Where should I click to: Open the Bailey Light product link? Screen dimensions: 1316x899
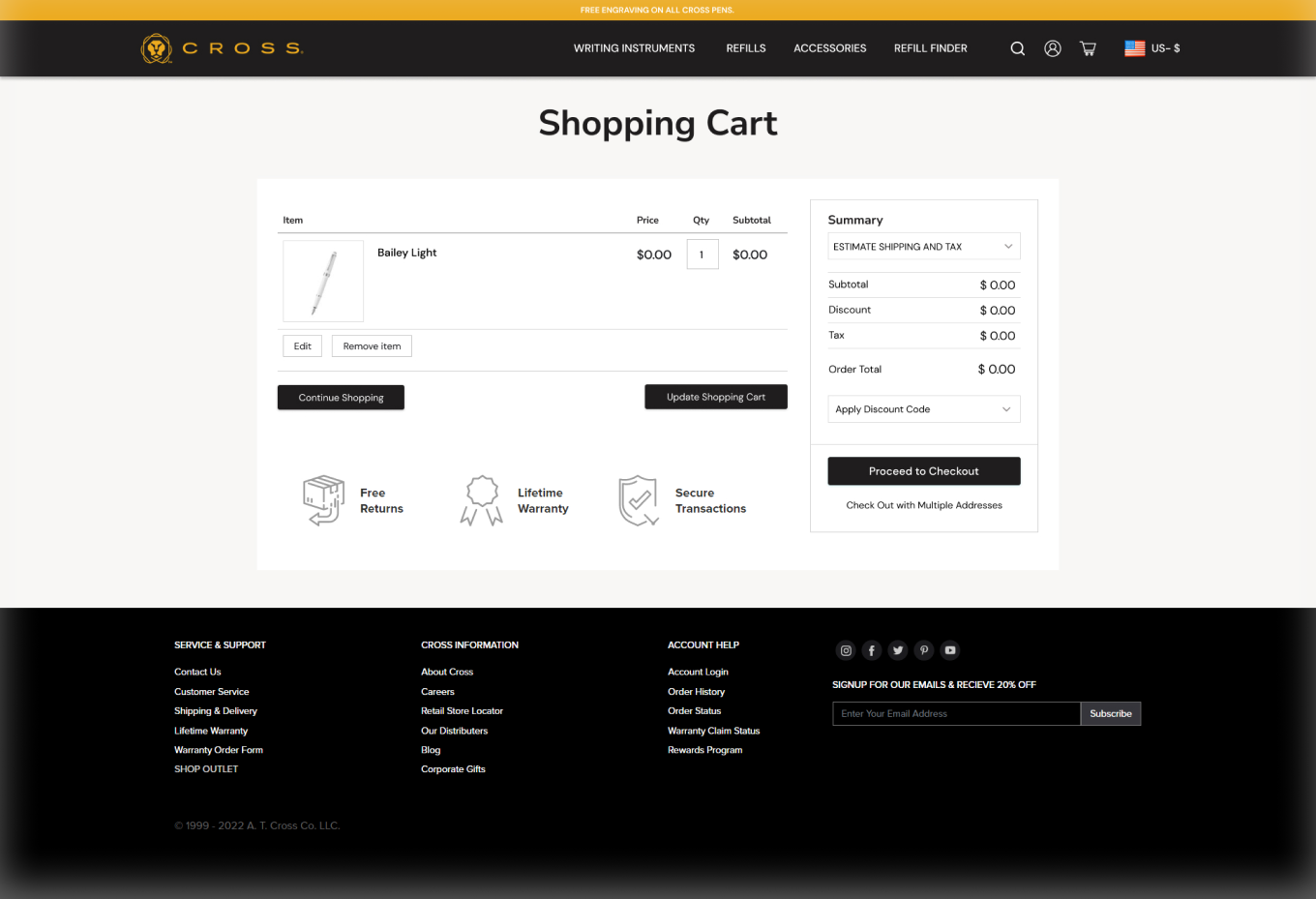407,253
